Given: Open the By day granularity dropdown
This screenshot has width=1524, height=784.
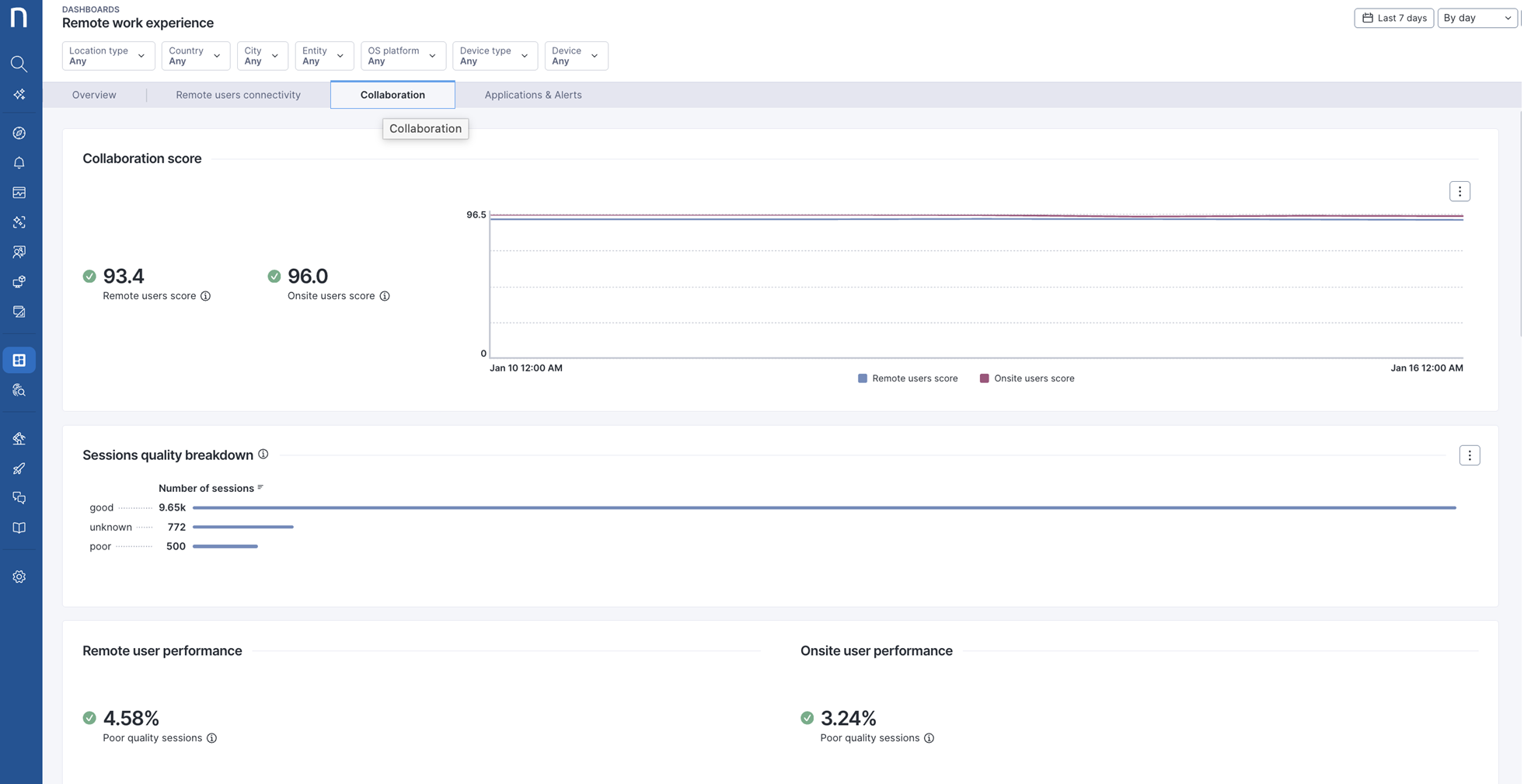Looking at the screenshot, I should (1477, 18).
